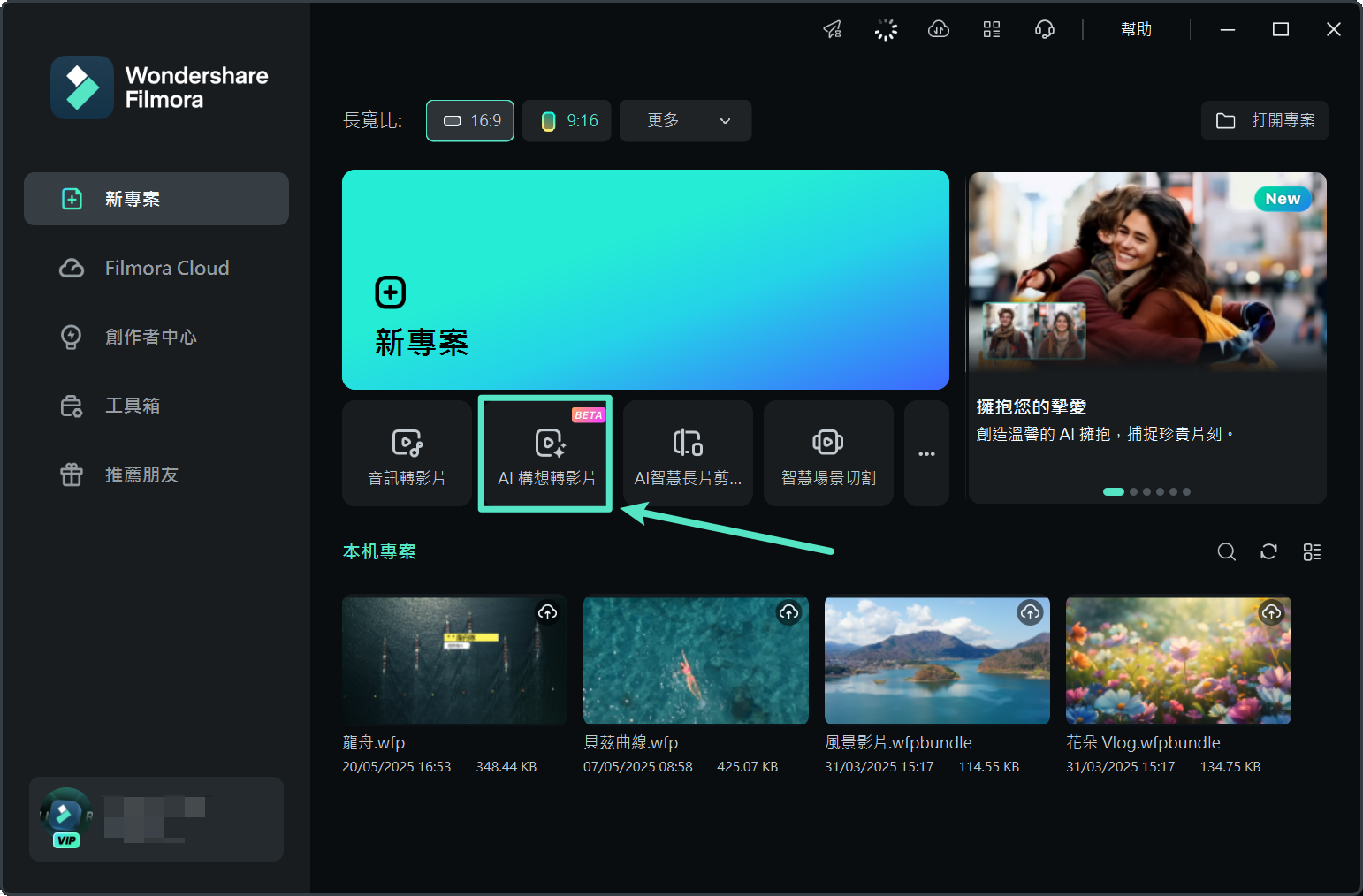1363x896 pixels.
Task: Upload 貝茲曲線.wfp to cloud
Action: [788, 612]
